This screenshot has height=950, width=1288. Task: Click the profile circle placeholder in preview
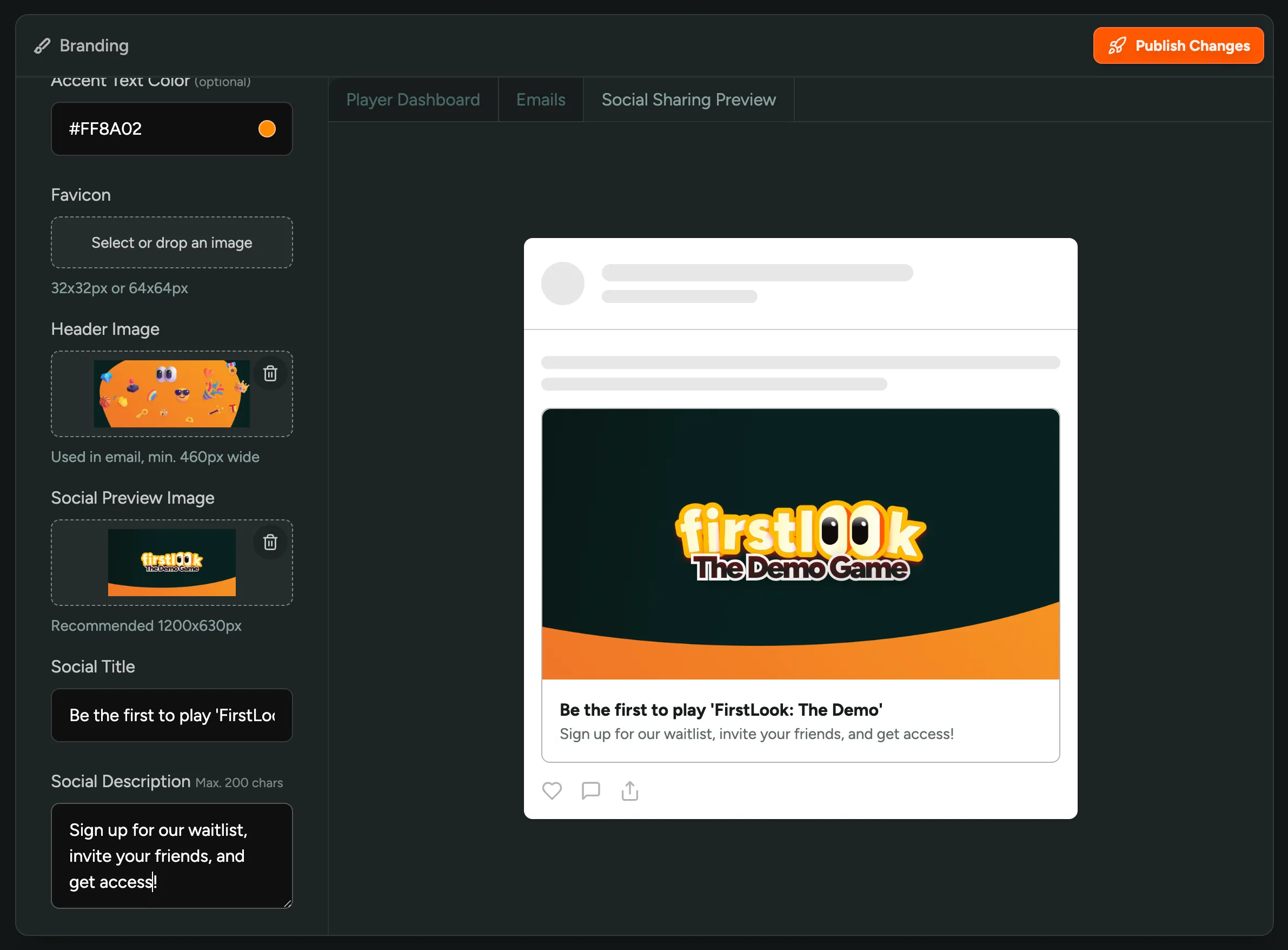point(563,283)
